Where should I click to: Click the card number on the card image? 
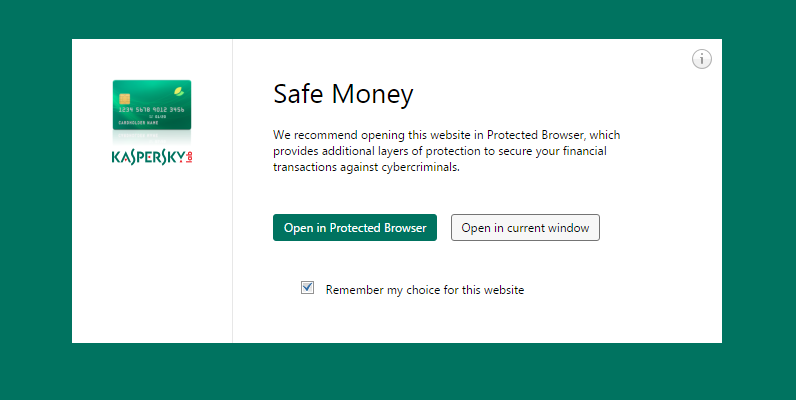tap(150, 110)
